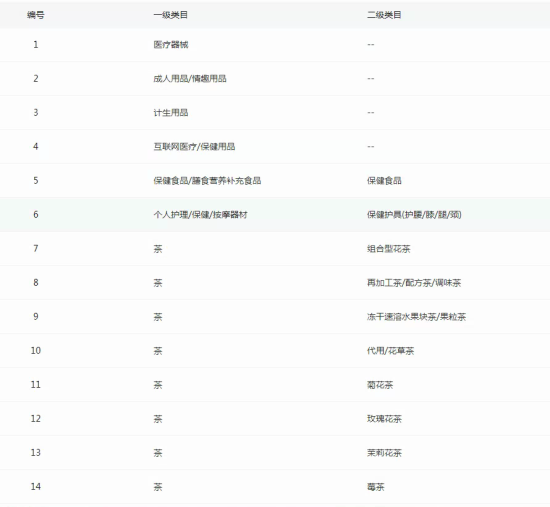Click 保健护具(护腰/膝/腿/颈) secondary category
Image resolution: width=550 pixels, height=507 pixels.
click(x=414, y=214)
